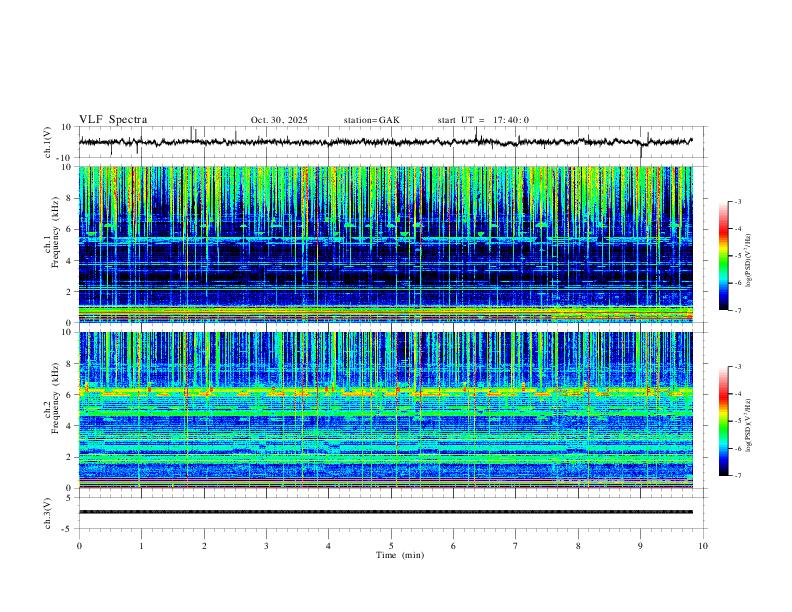Click the '-5' tick on ch.3 axis
Viewport: 792px width, 612px height.
(x=67, y=529)
